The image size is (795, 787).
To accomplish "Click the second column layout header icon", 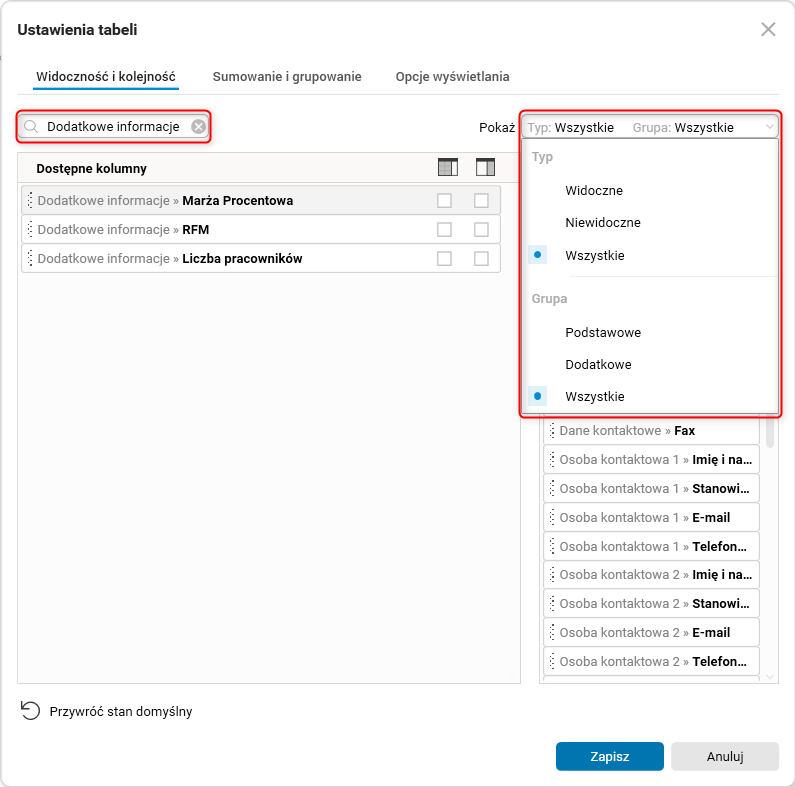I will (x=485, y=168).
